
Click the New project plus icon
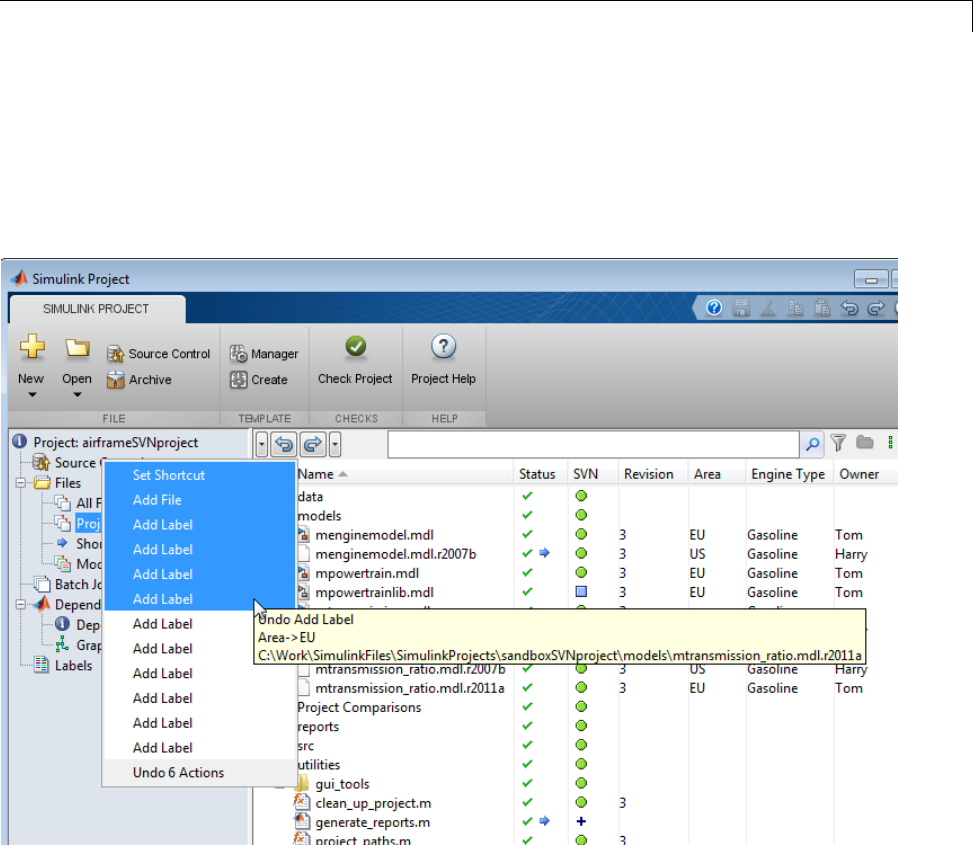32,347
